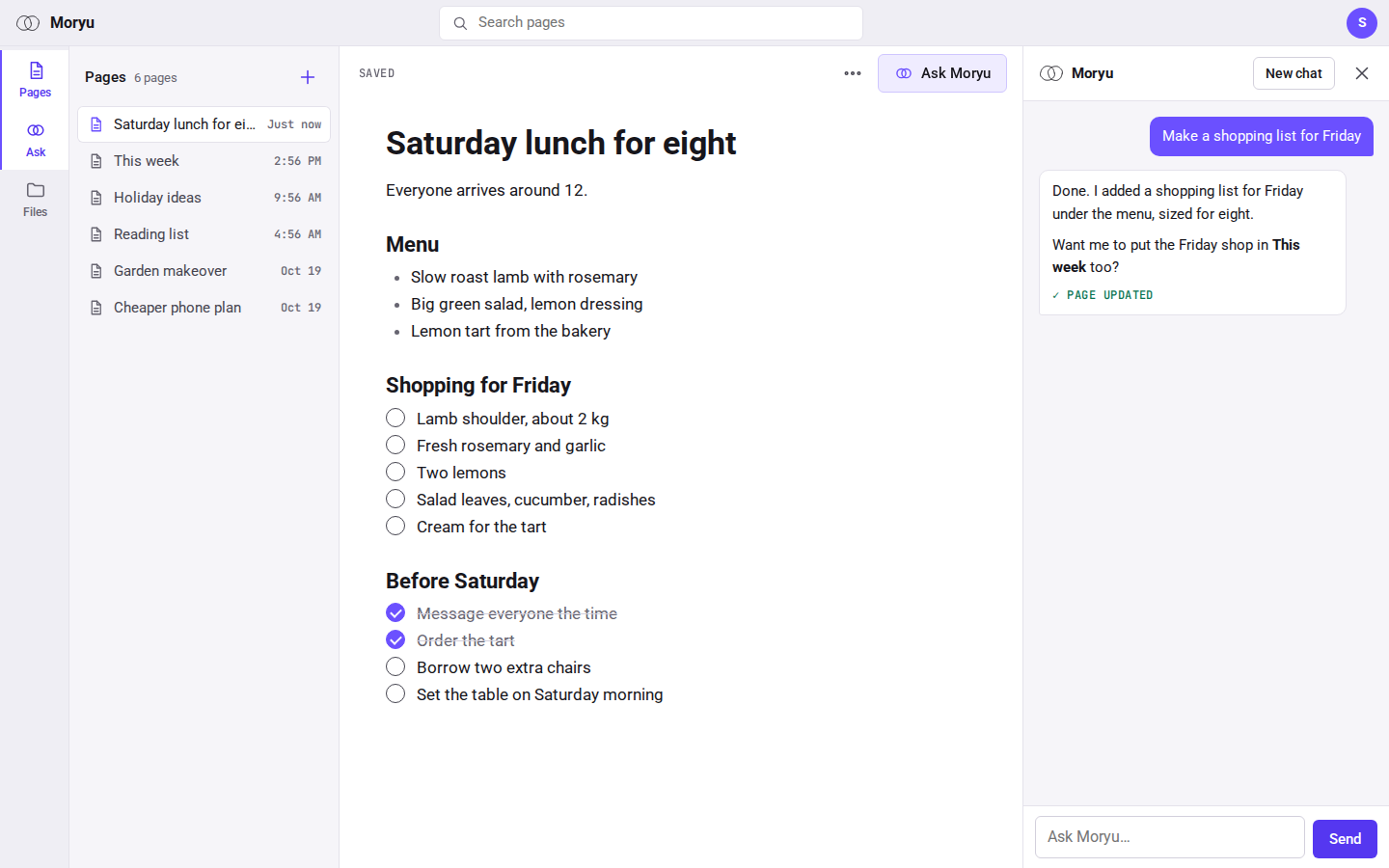Click the page title Saturday lunch for eight
Viewport: 1389px width, 868px height.
560,143
